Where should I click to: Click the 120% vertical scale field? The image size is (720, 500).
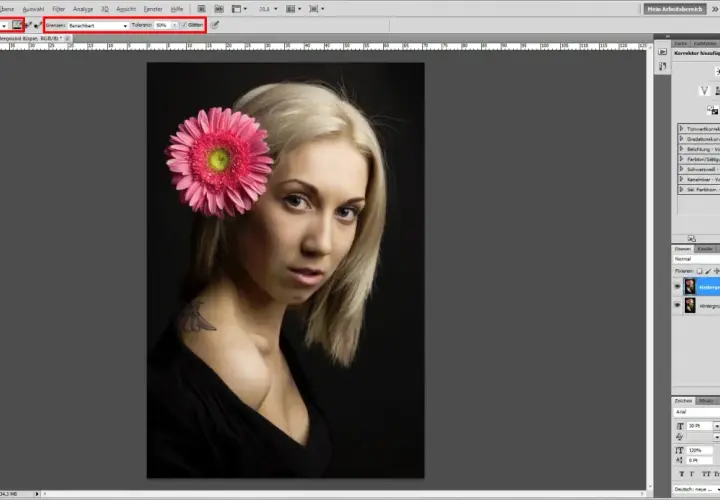700,450
